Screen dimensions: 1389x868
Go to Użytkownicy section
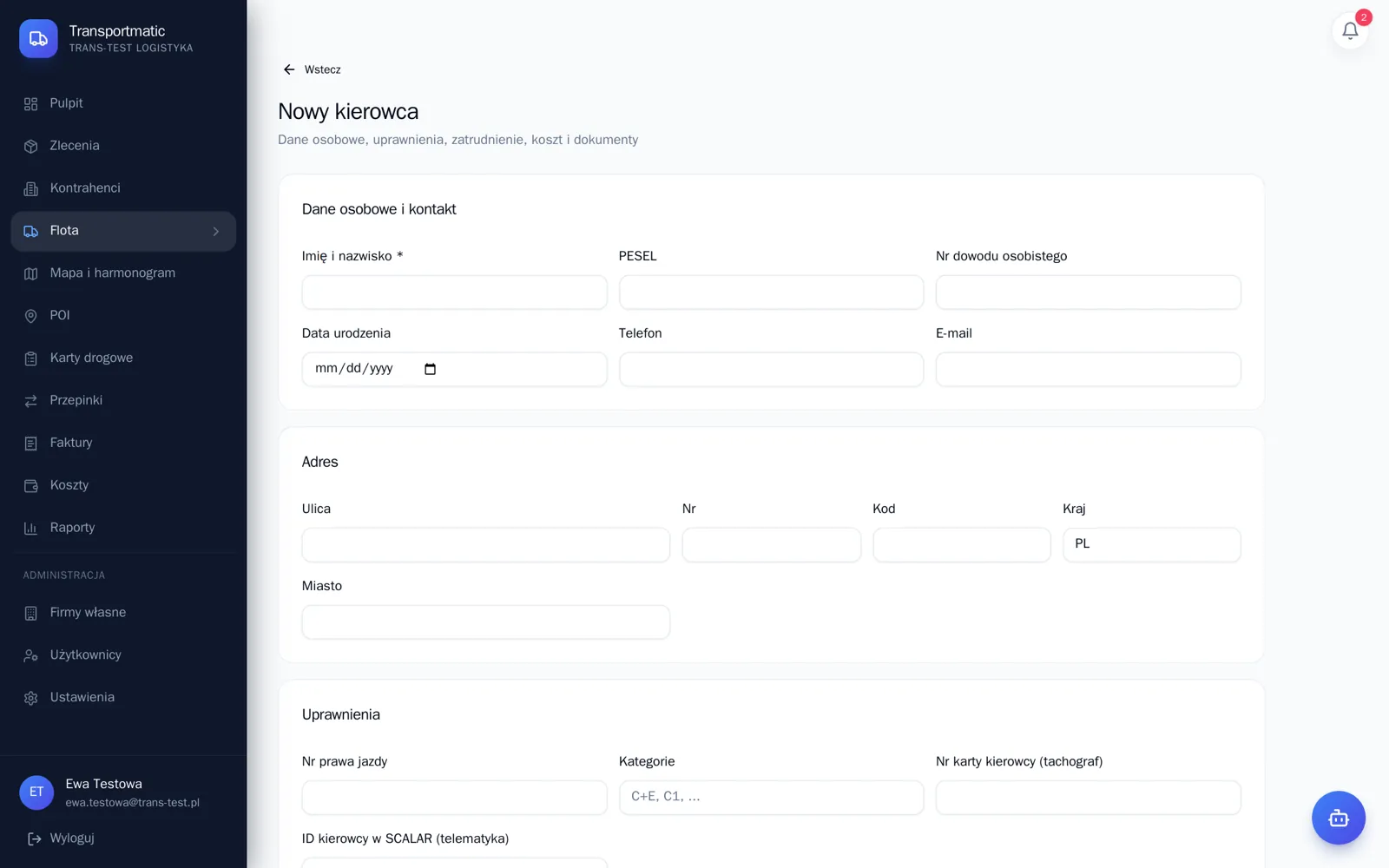point(123,655)
